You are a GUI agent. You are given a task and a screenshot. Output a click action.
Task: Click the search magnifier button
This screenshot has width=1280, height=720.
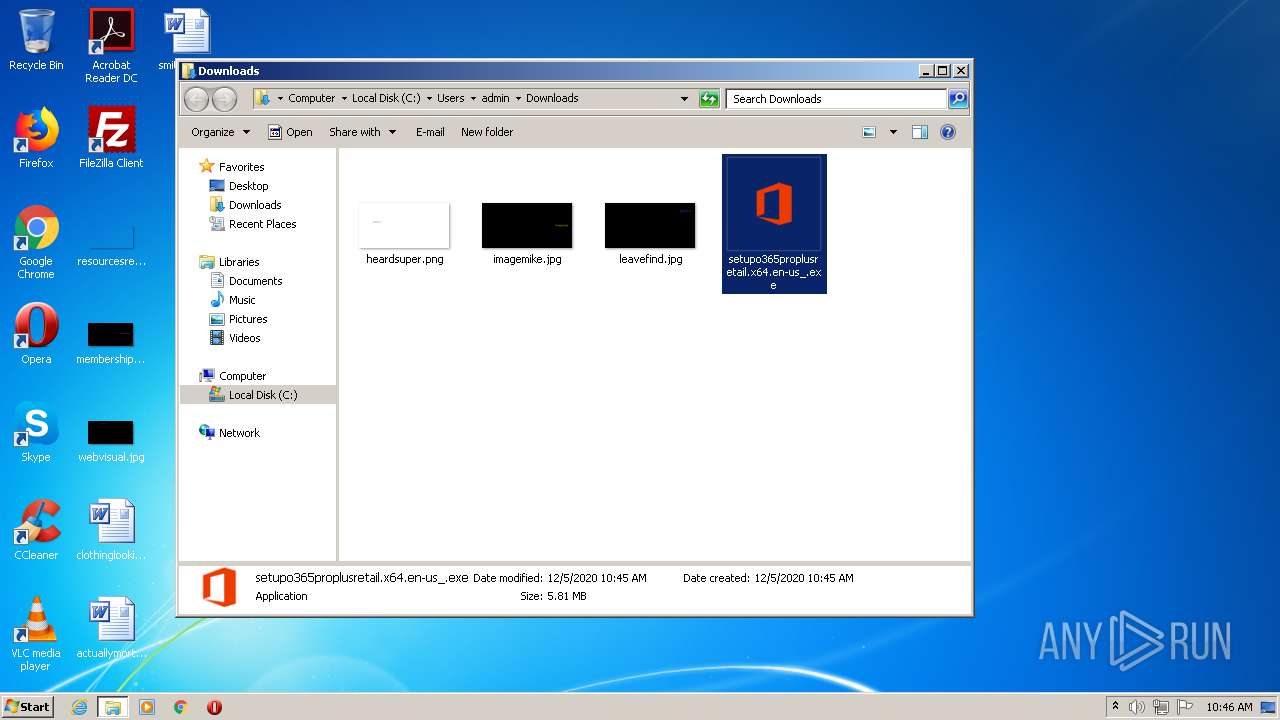point(958,98)
